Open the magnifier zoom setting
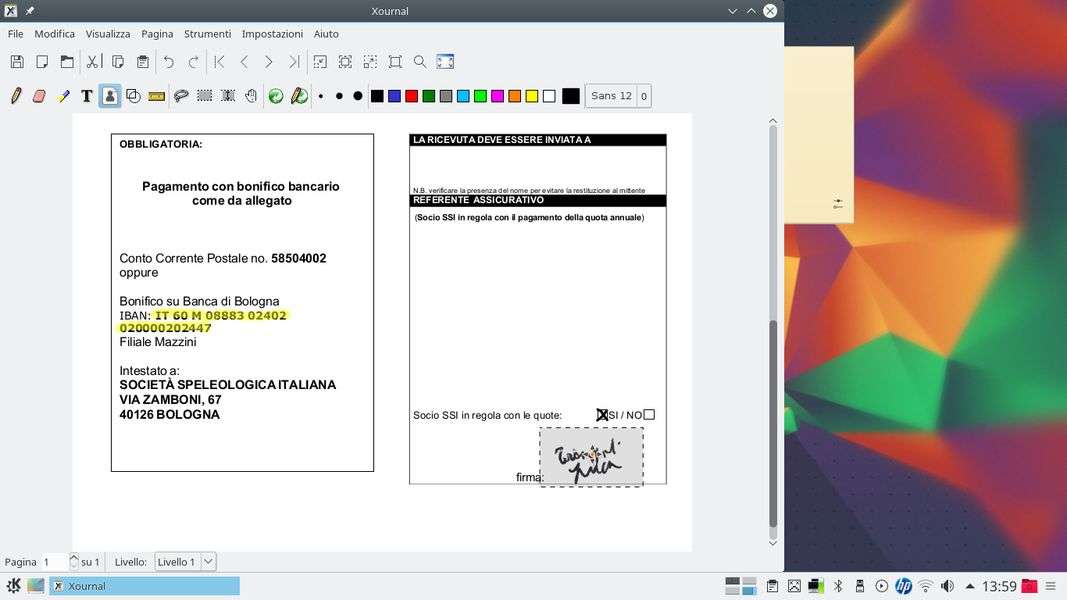The width and height of the screenshot is (1067, 600). pos(420,62)
